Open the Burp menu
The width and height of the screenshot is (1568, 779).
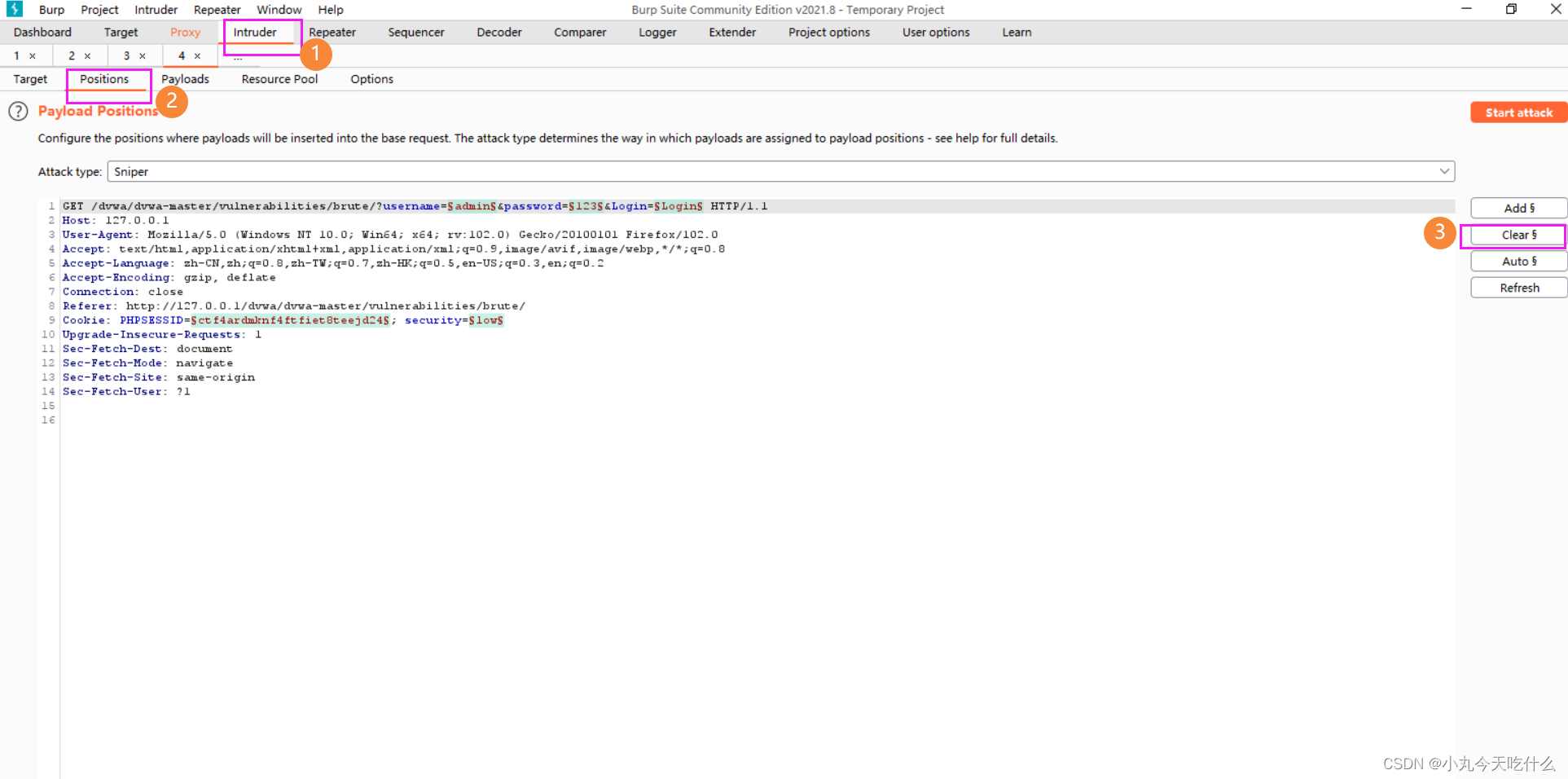51,10
